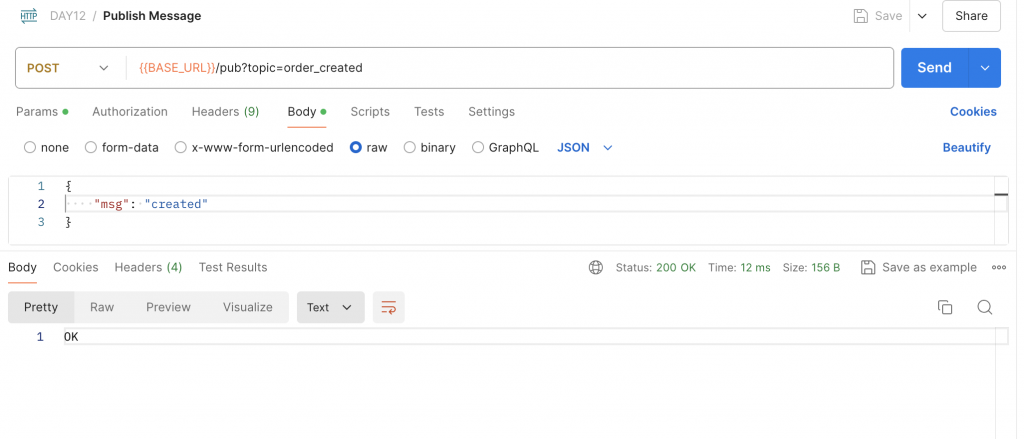Screen dimensions: 1024x439
Task: Click the HTTP request type icon
Action: [x=29, y=16]
